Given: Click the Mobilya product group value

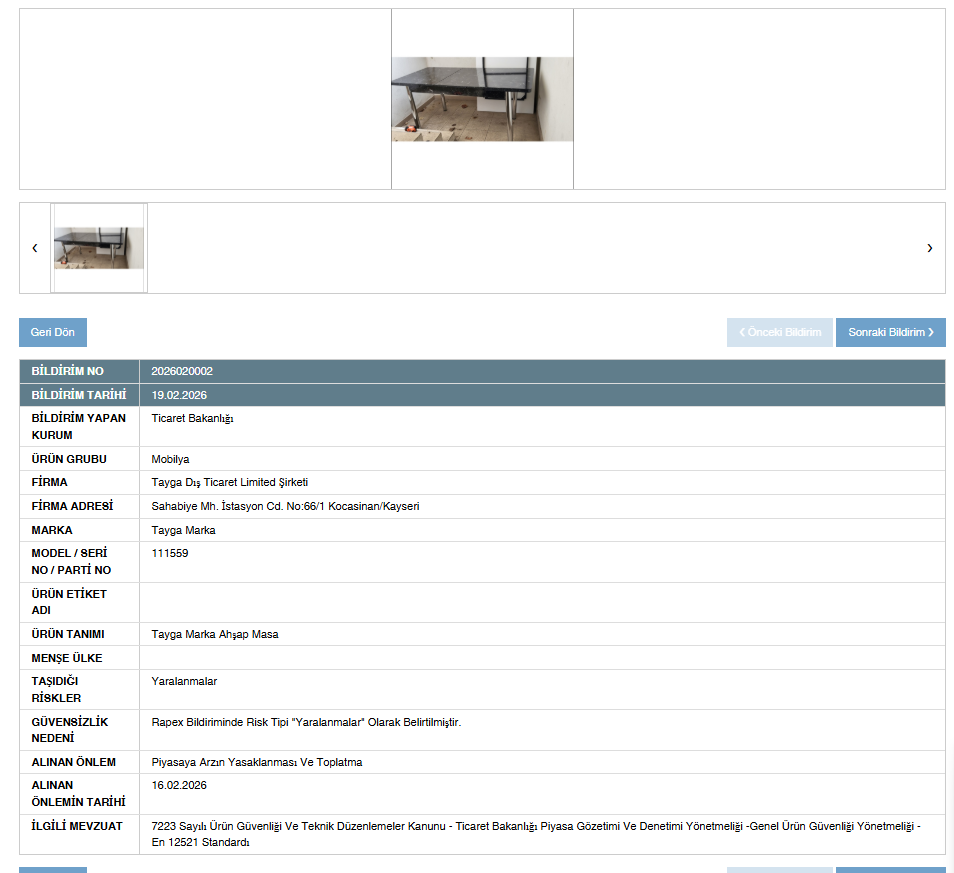Looking at the screenshot, I should coord(170,459).
